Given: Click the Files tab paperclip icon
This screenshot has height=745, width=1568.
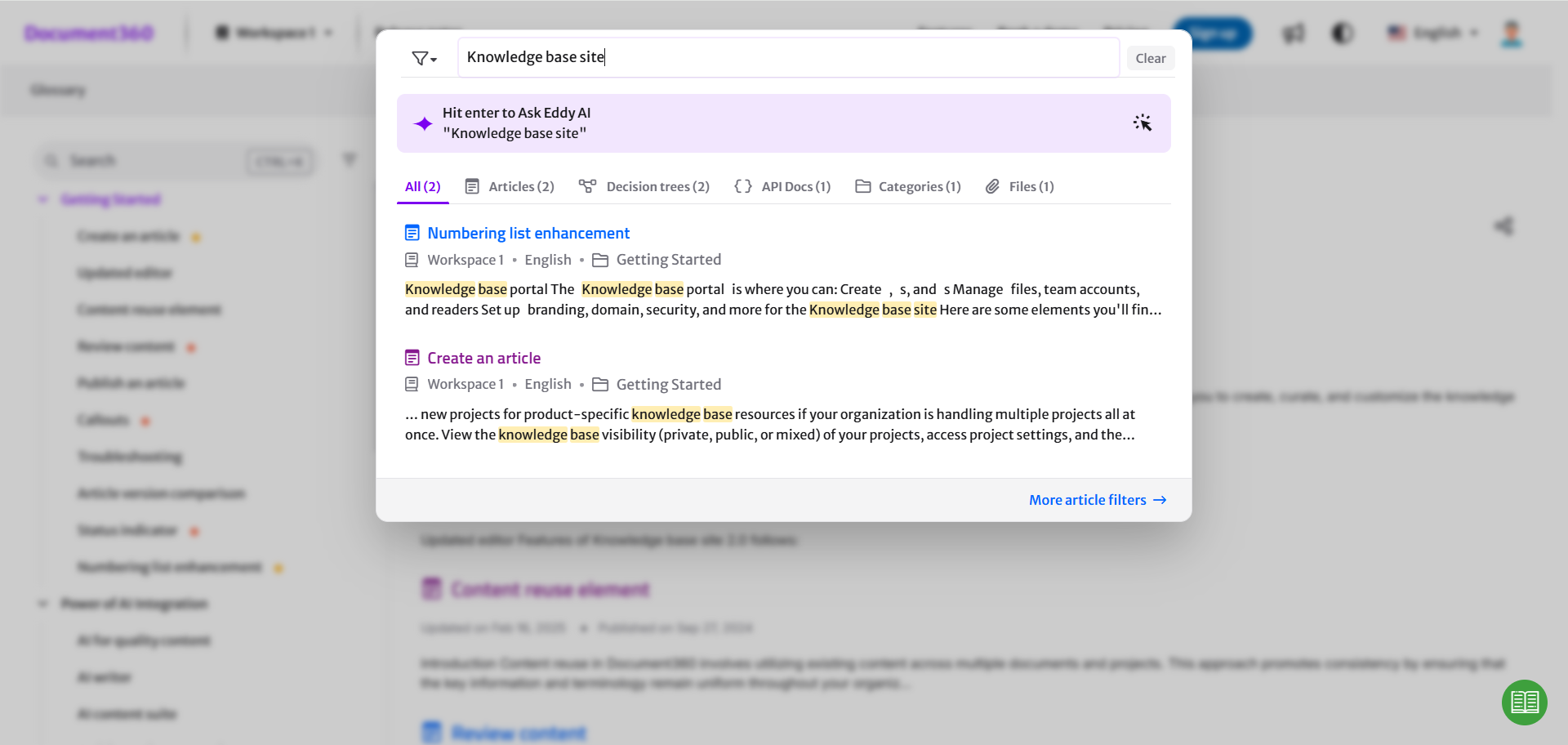Looking at the screenshot, I should pyautogui.click(x=992, y=186).
